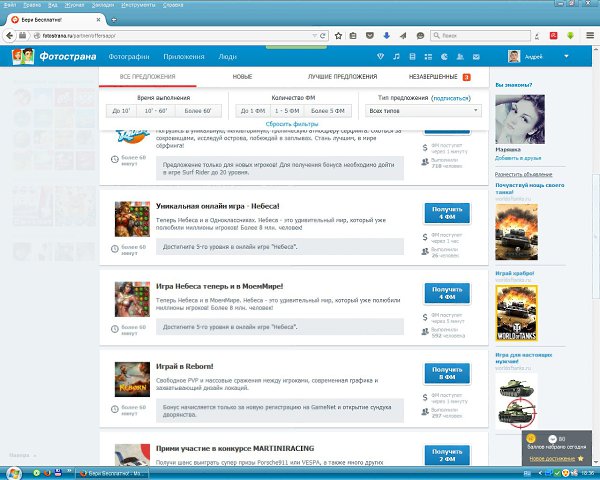Screen dimensions: 600x480
Task: Switch to the НОВЫЕ tab
Action: (x=242, y=77)
